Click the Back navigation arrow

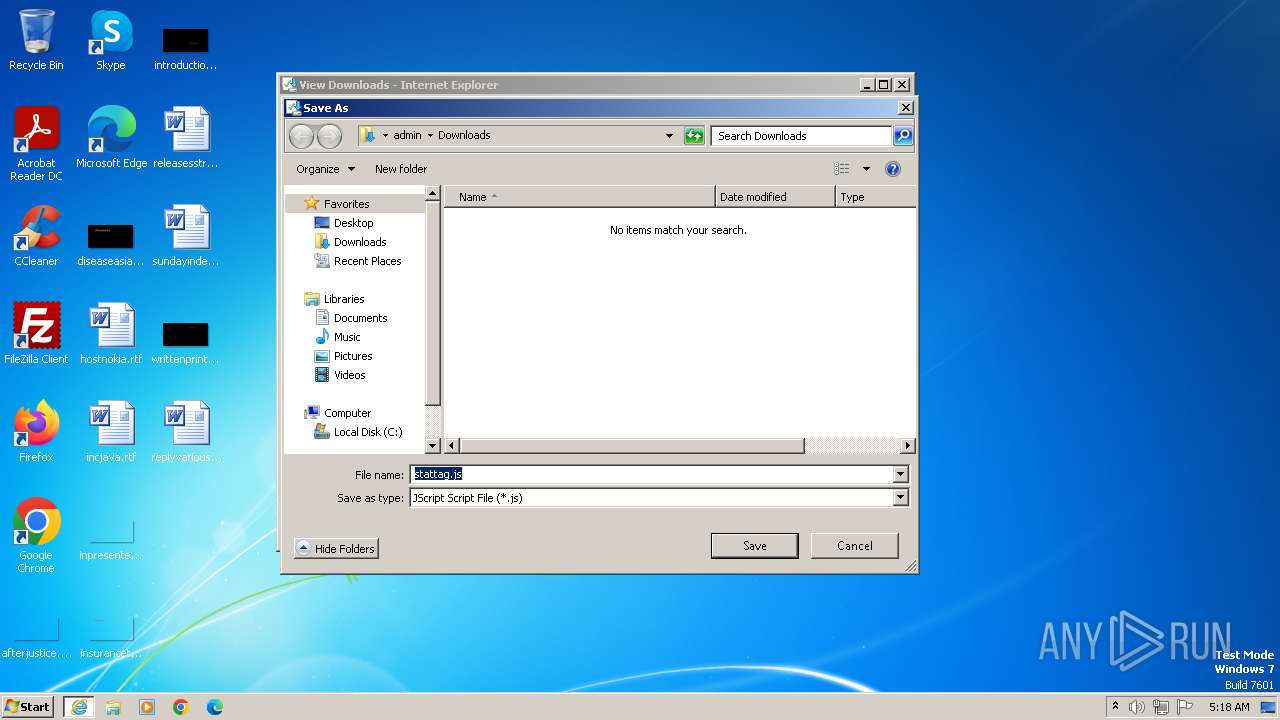(301, 136)
